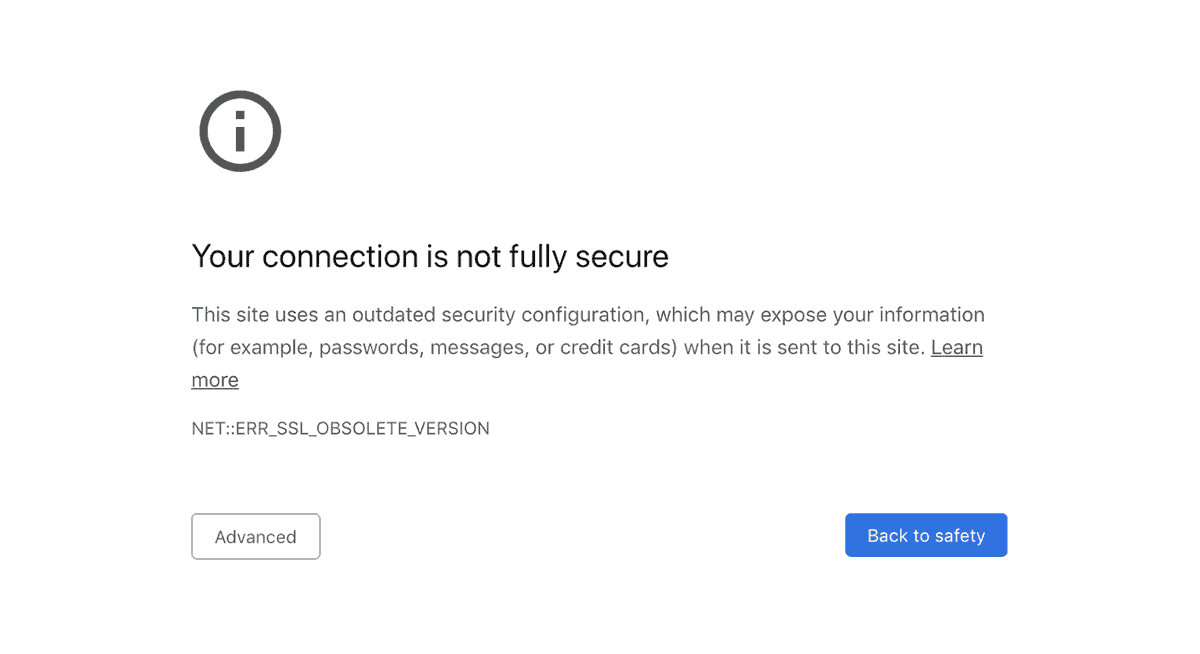This screenshot has height=654, width=1200.
Task: Click the Learn more hyperlink about outdated security
Action: pos(955,347)
